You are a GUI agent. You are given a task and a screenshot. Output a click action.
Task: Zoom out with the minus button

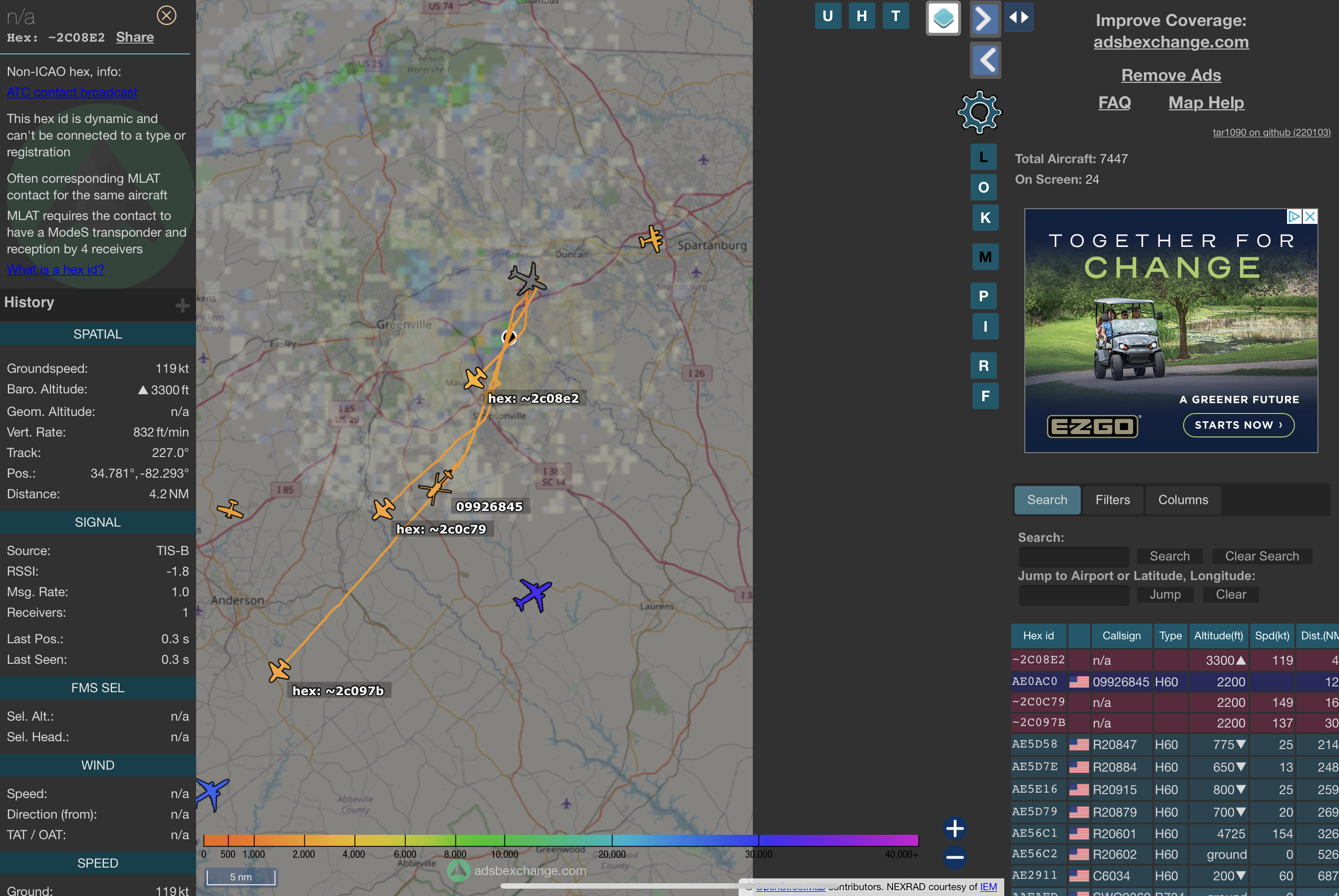(x=955, y=857)
